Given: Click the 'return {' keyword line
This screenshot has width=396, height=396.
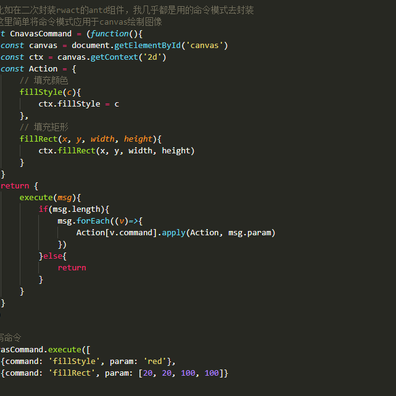Looking at the screenshot, I should (19, 186).
